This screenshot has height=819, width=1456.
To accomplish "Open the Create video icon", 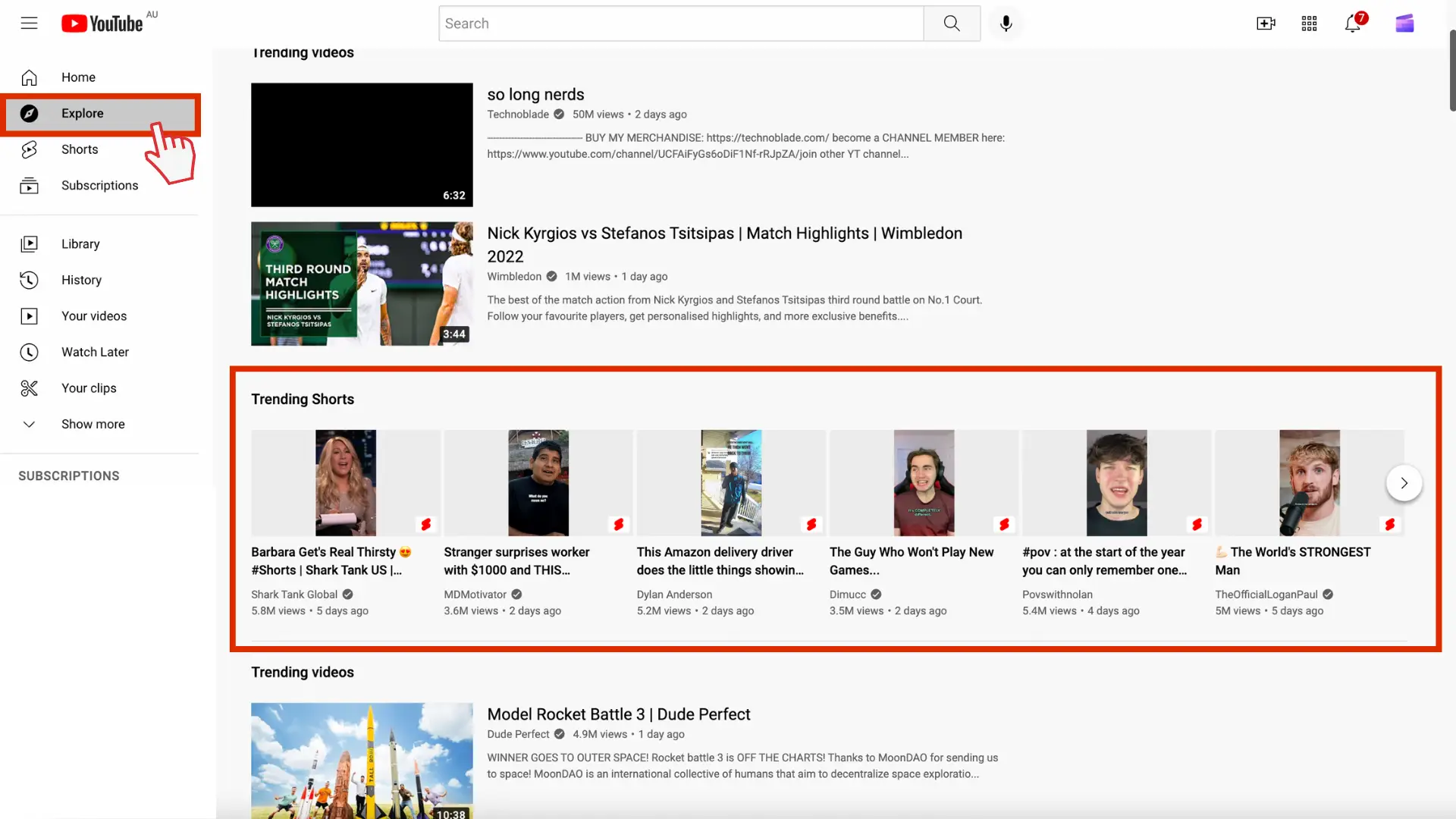I will coord(1266,24).
